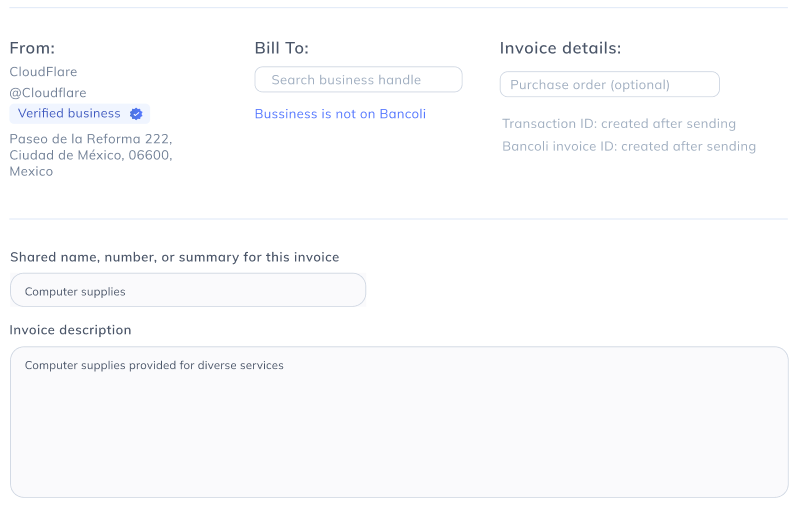The width and height of the screenshot is (798, 508).
Task: Click the CloudFlare company name
Action: click(x=43, y=72)
